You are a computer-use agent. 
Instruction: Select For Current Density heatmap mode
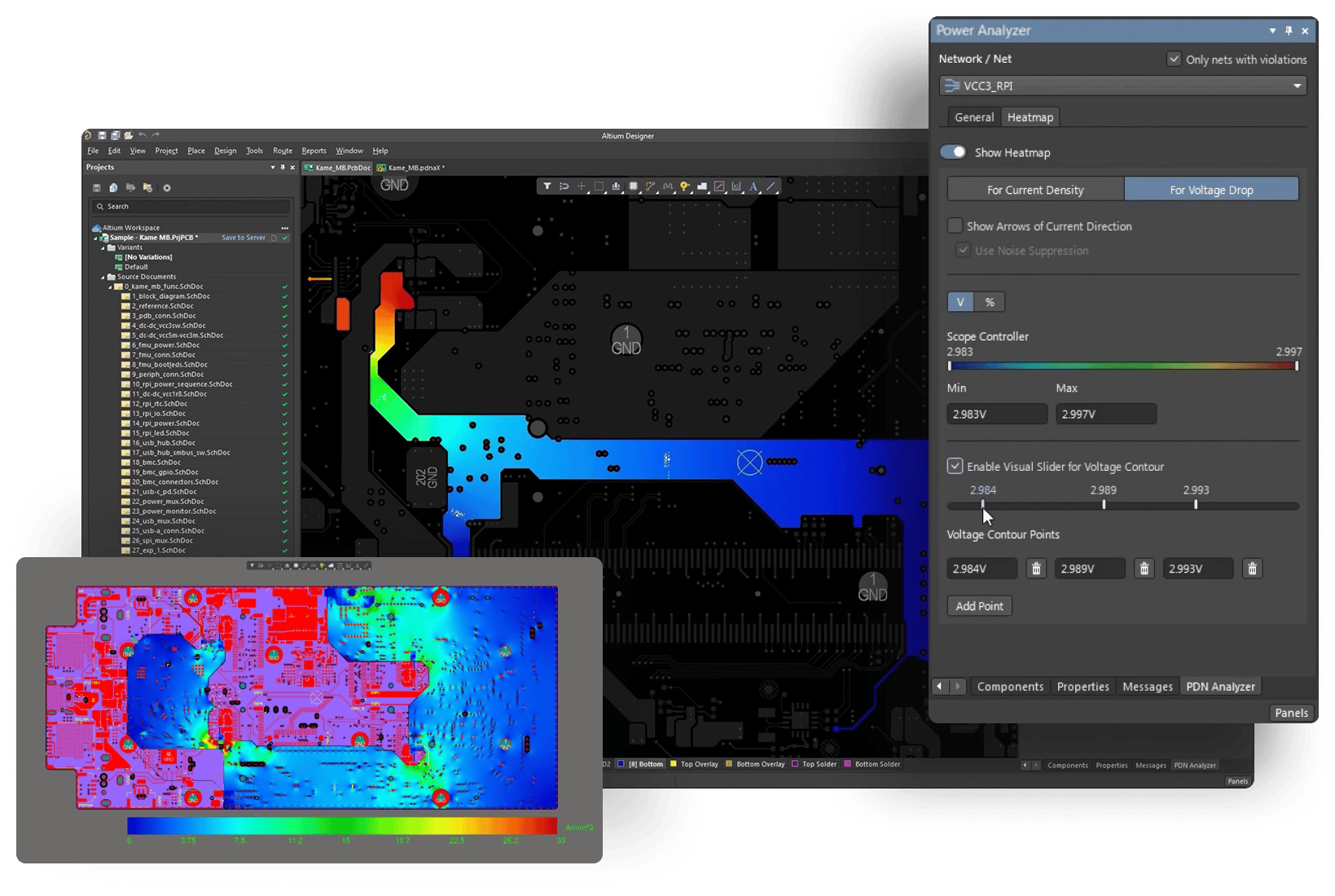1035,190
